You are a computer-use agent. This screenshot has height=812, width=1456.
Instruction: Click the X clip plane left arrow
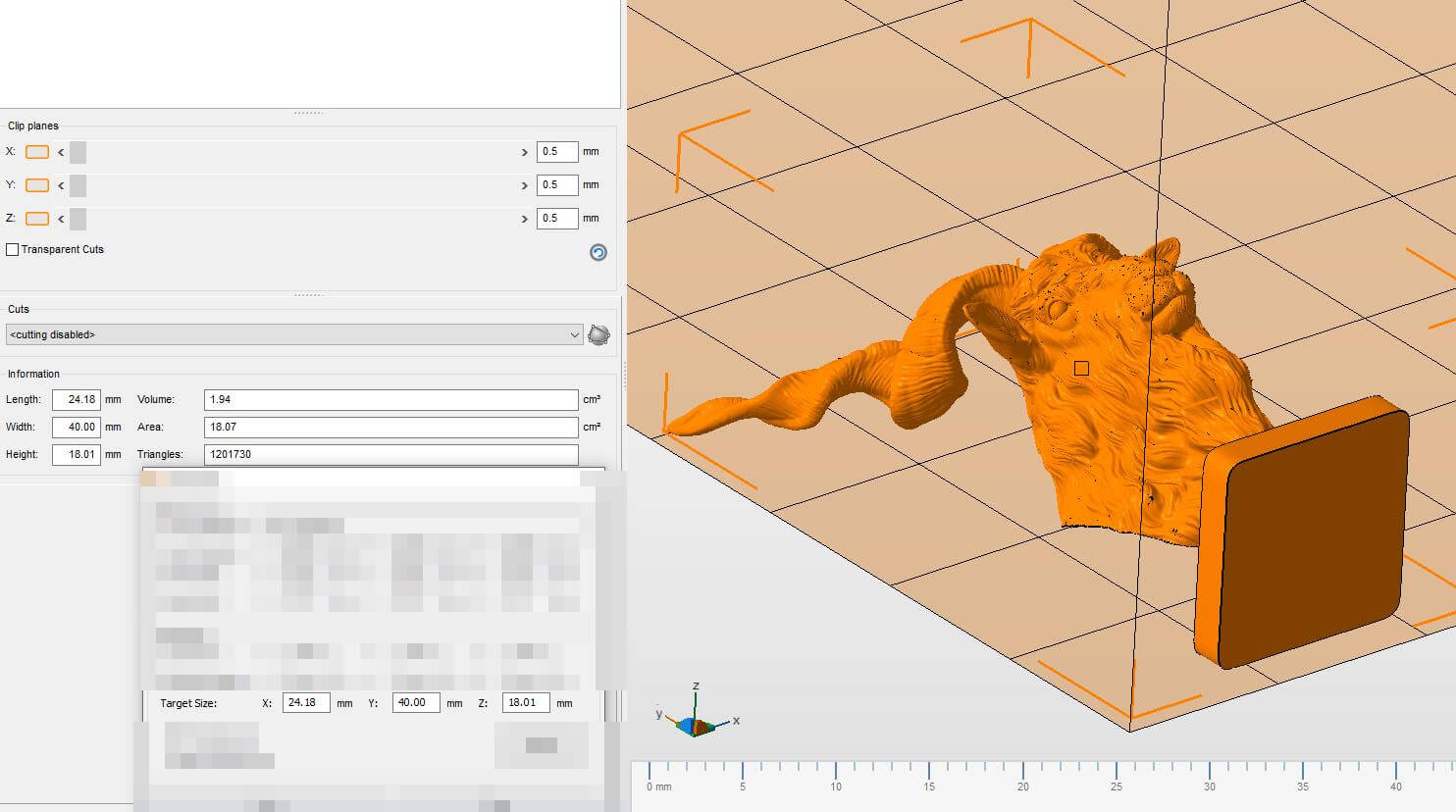pyautogui.click(x=61, y=152)
